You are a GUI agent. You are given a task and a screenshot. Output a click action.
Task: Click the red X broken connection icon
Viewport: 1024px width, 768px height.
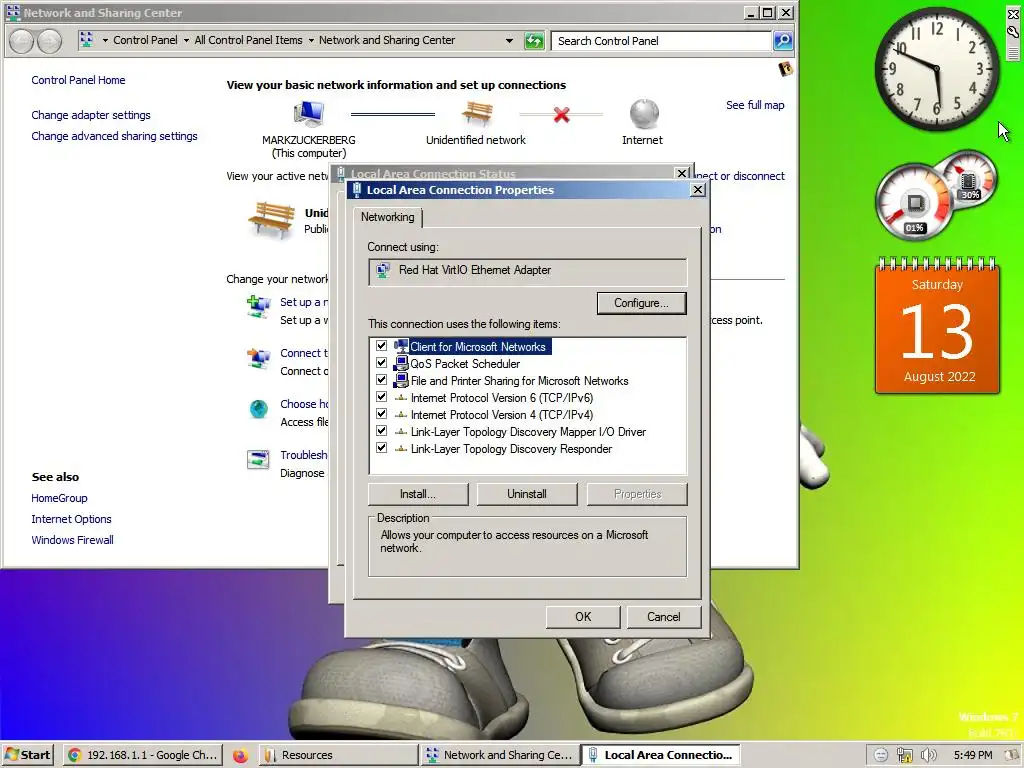561,115
